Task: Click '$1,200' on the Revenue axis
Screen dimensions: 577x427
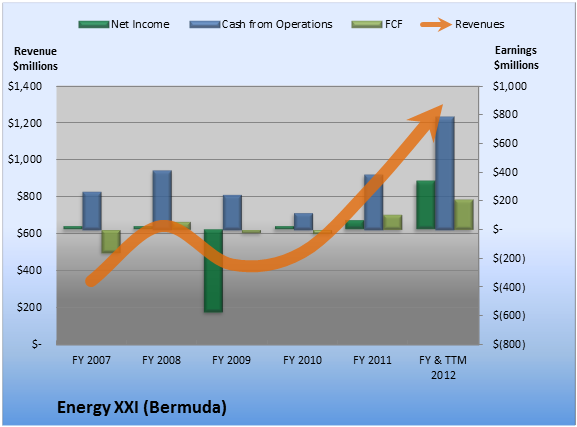Action: [25, 123]
